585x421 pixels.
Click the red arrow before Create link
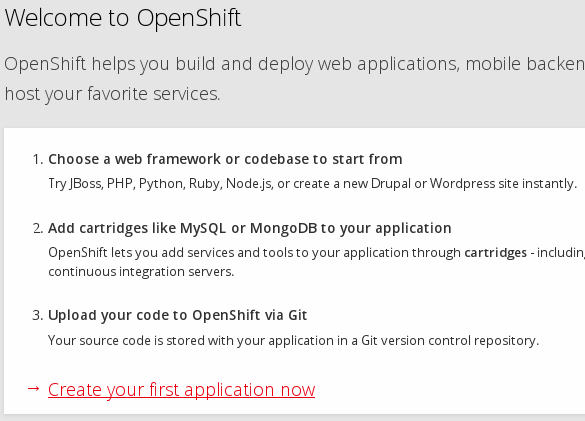[34, 389]
